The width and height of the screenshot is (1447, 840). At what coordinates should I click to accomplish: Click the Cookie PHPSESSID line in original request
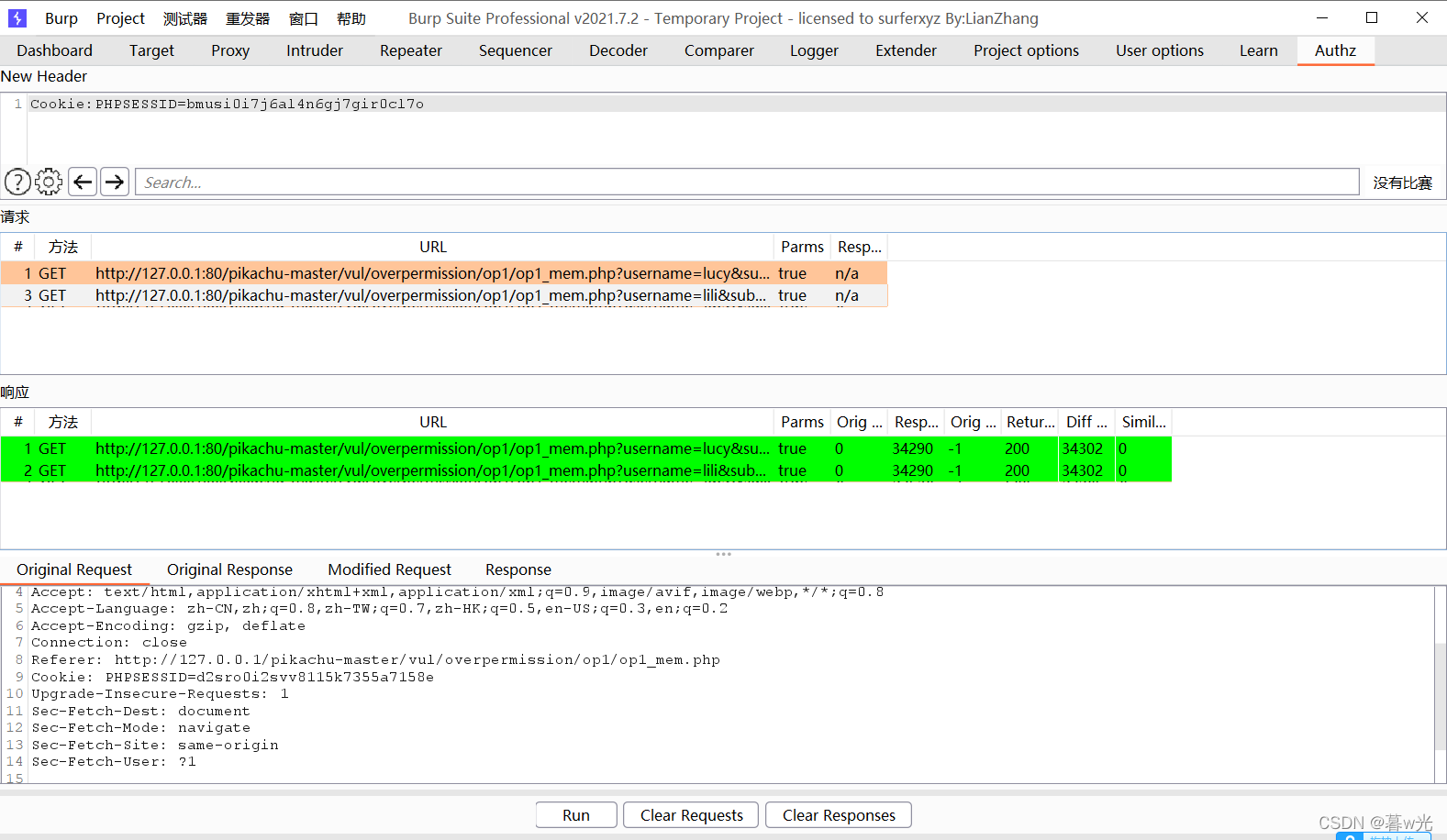[x=232, y=677]
